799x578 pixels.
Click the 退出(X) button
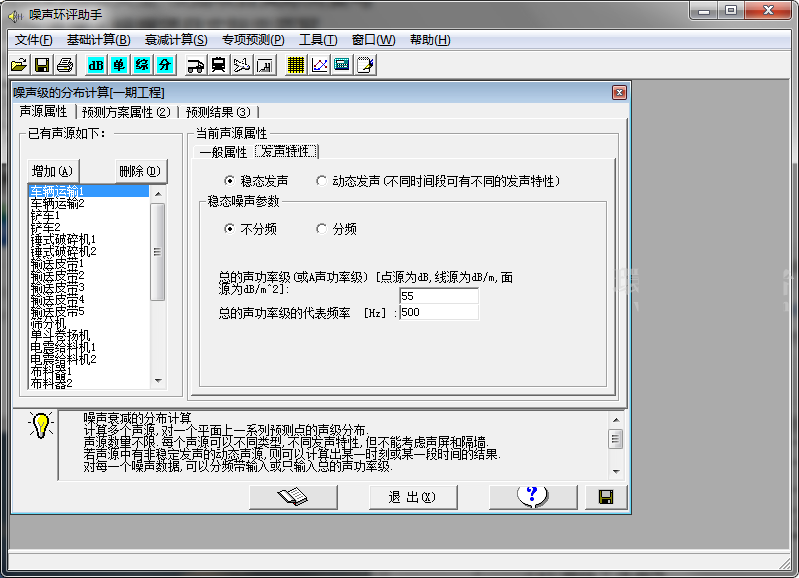click(x=413, y=497)
